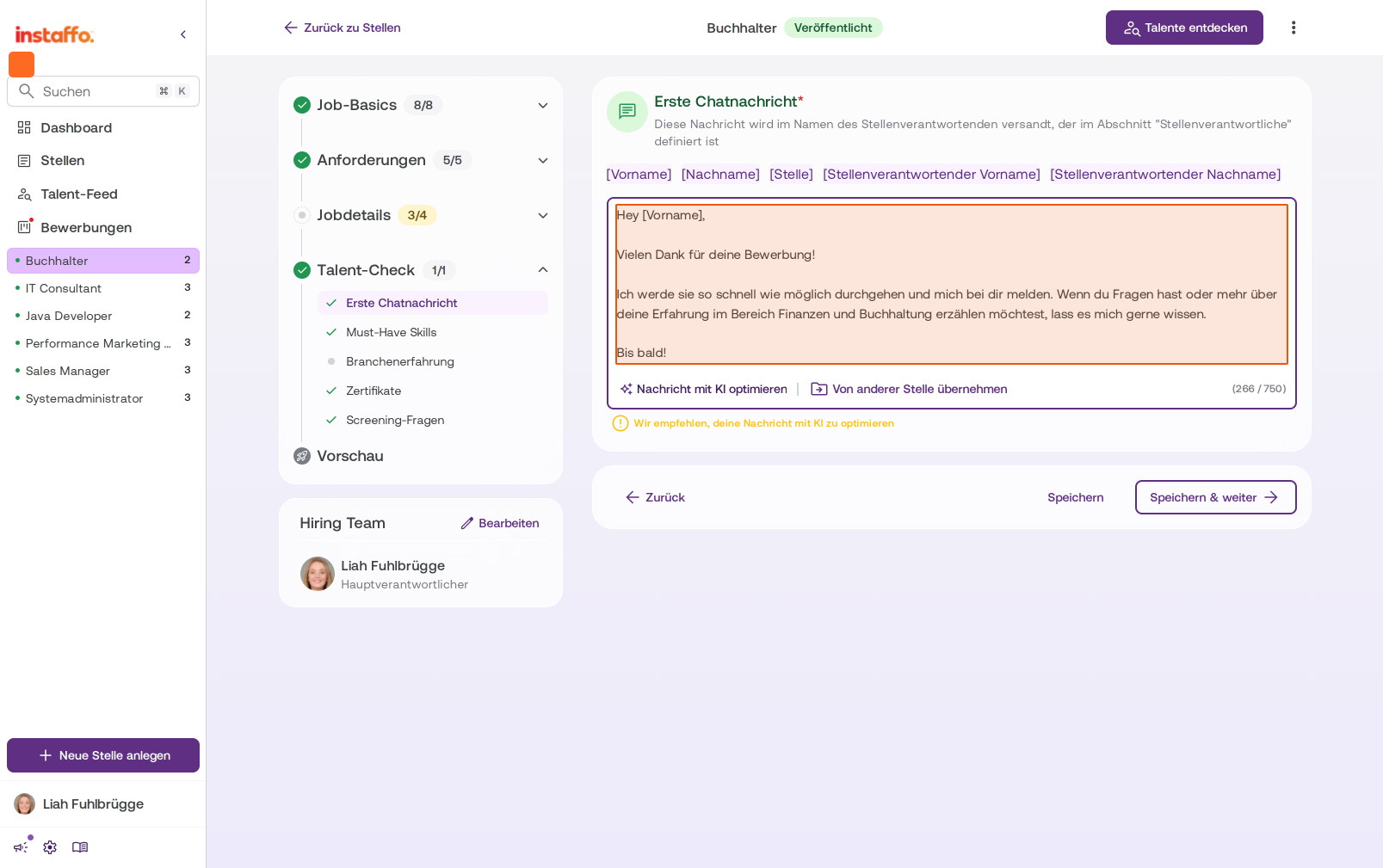This screenshot has height=868, width=1383.
Task: Open settings gear icon in sidebar footer
Action: click(x=50, y=847)
